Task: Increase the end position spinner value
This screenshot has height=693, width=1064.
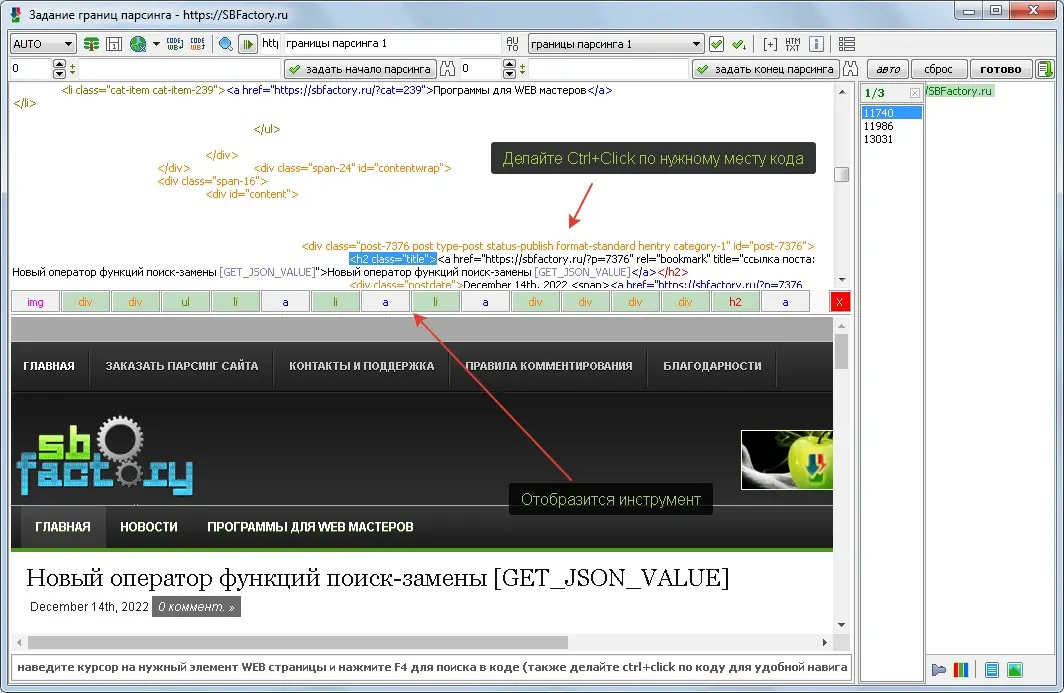Action: click(510, 64)
